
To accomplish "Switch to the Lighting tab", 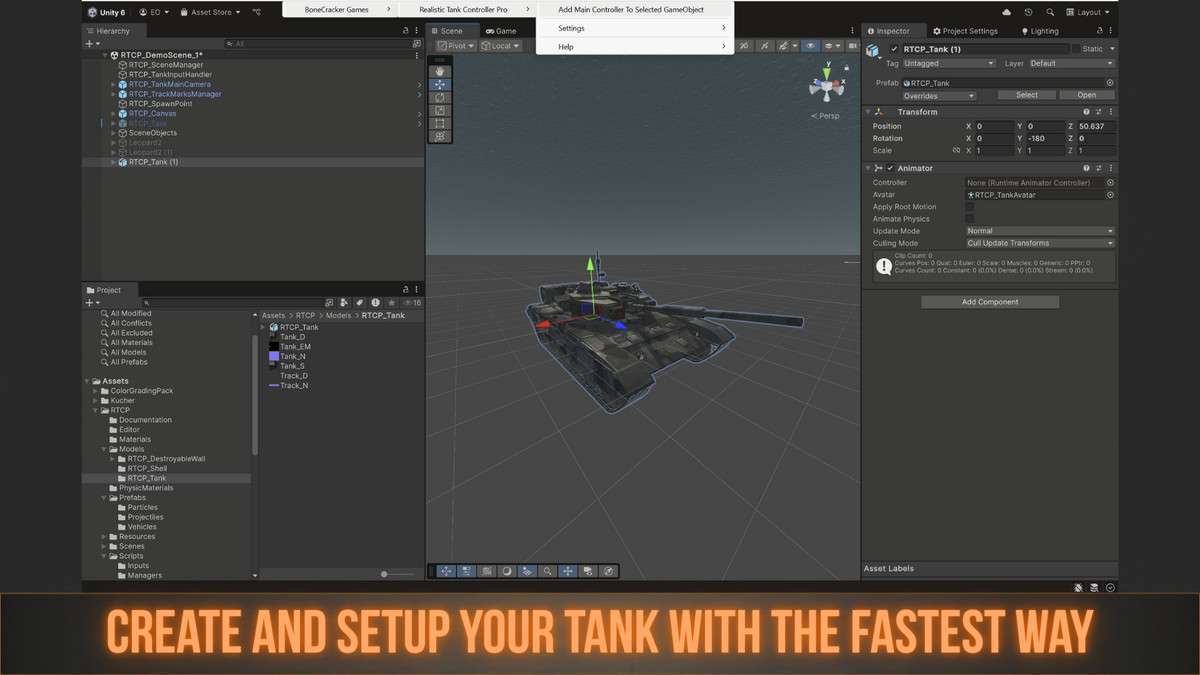I will point(1039,31).
